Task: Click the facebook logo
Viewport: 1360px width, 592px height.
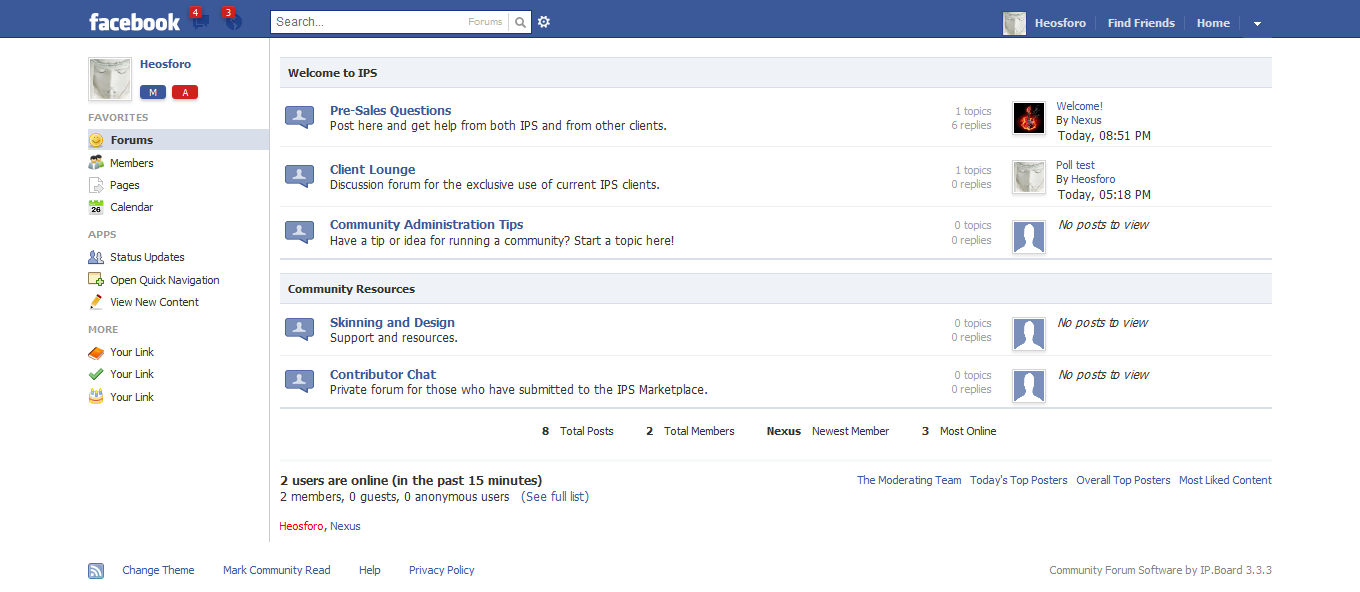Action: 134,21
